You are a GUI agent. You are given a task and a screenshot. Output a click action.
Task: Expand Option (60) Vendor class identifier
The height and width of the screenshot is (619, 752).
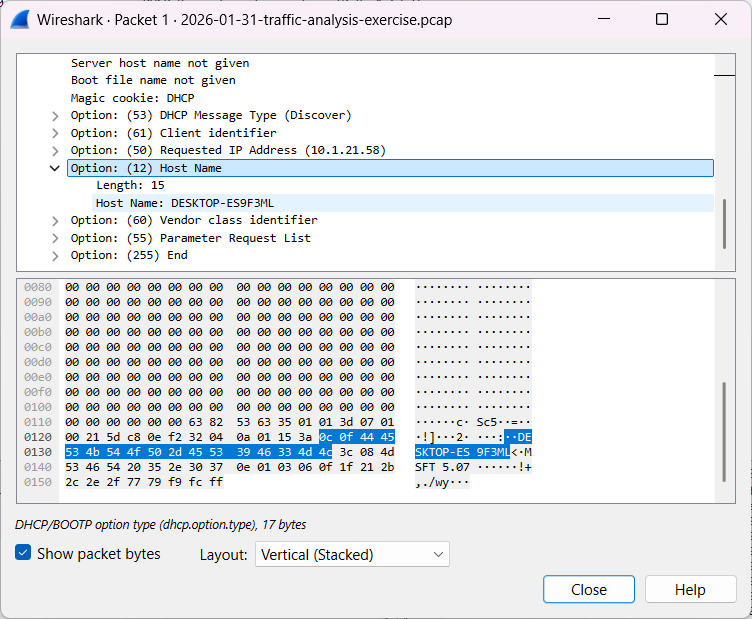[55, 221]
